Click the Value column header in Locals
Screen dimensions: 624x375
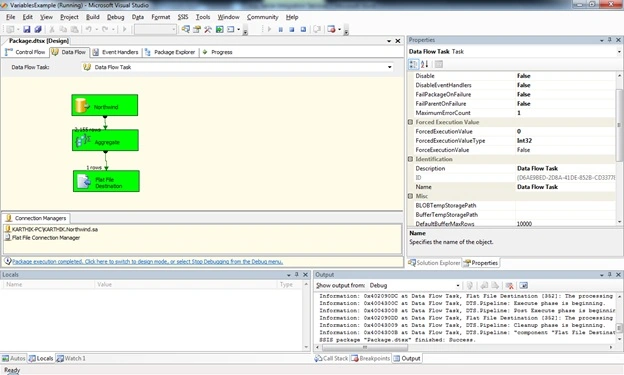[x=104, y=285]
